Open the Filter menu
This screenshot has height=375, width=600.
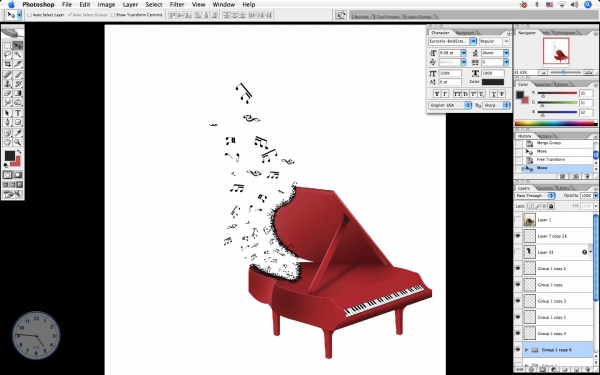point(177,5)
